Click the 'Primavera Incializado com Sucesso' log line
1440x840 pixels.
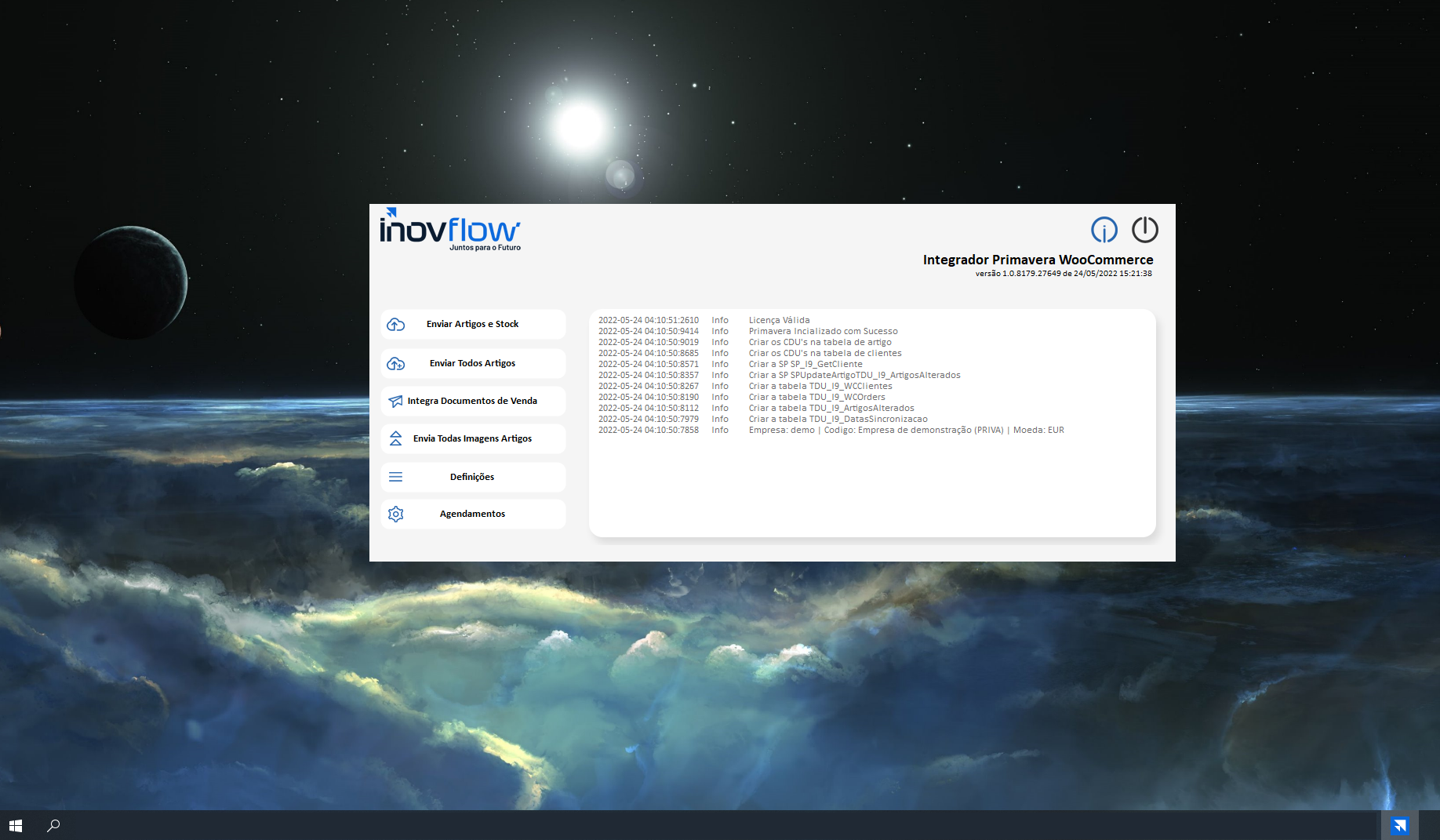pos(823,331)
